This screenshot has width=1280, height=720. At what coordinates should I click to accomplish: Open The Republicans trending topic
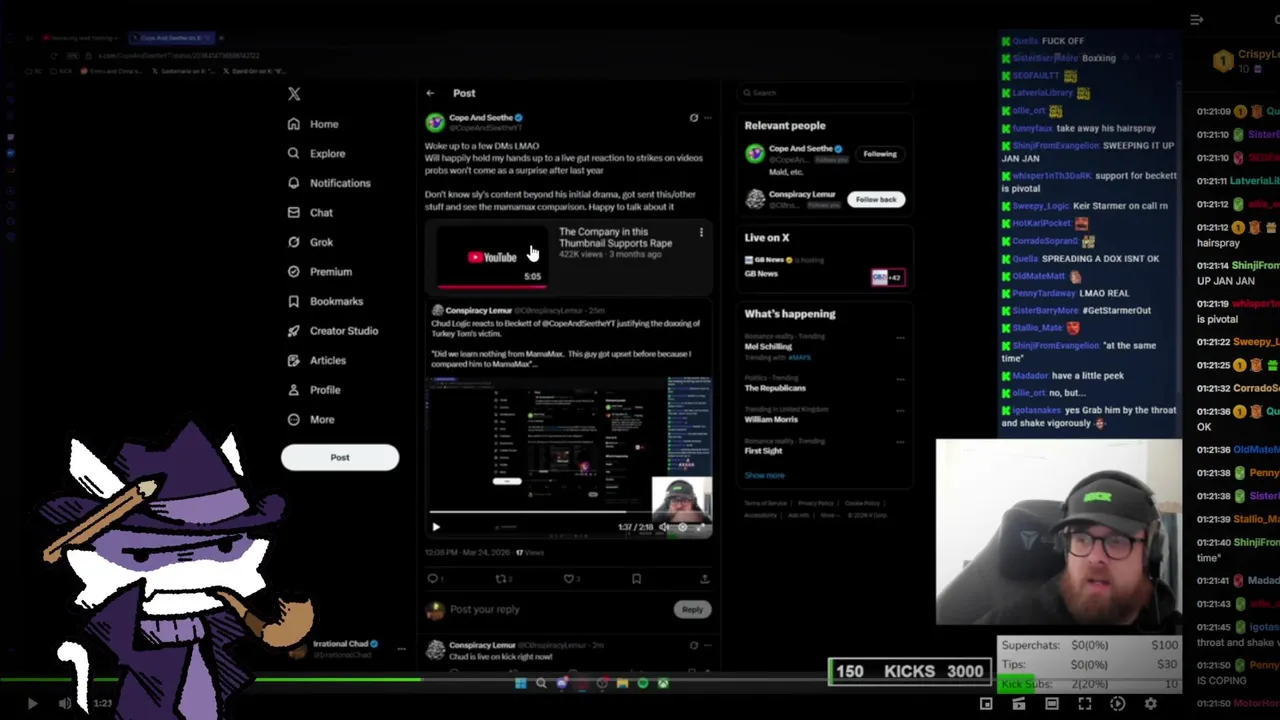pyautogui.click(x=775, y=388)
